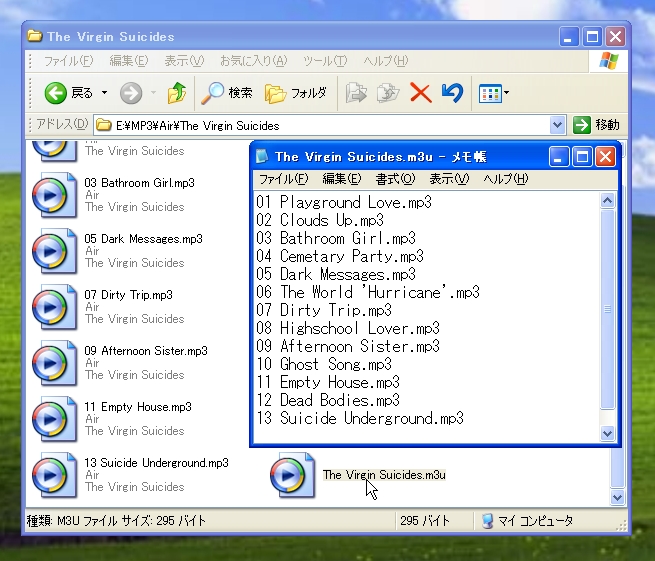Minimize the Notepad window
The image size is (655, 561).
[559, 157]
